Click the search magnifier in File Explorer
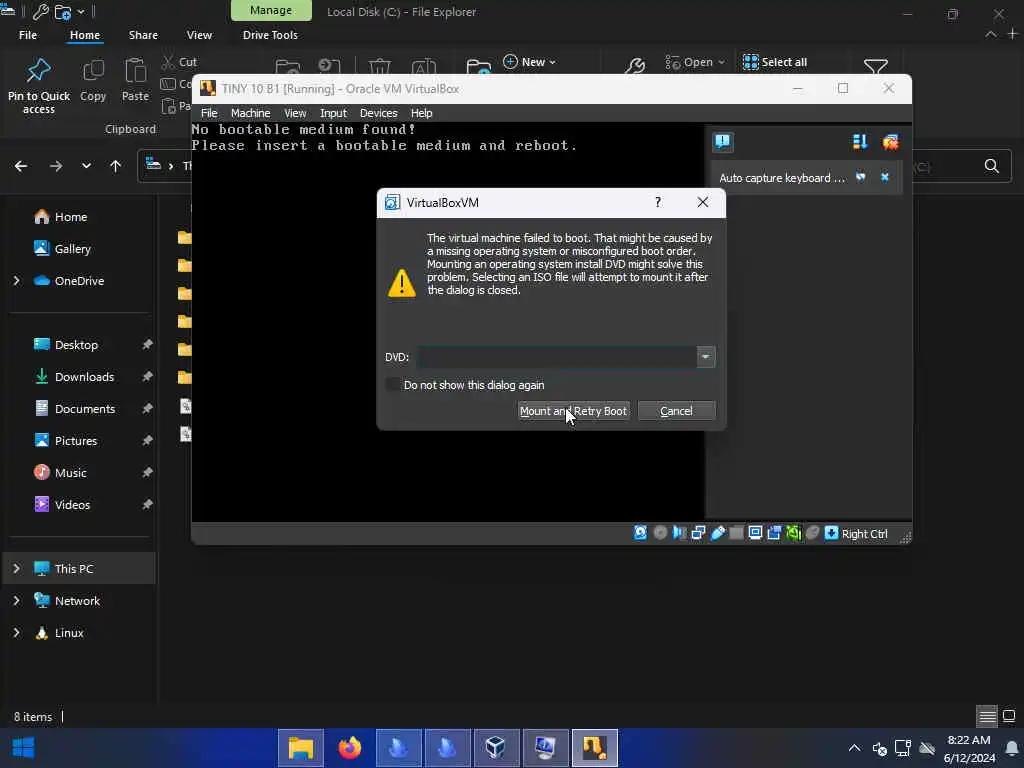This screenshot has width=1024, height=768. [991, 166]
